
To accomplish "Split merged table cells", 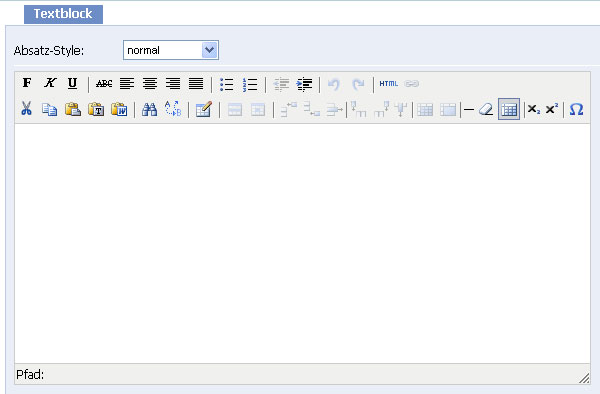I will pyautogui.click(x=425, y=110).
